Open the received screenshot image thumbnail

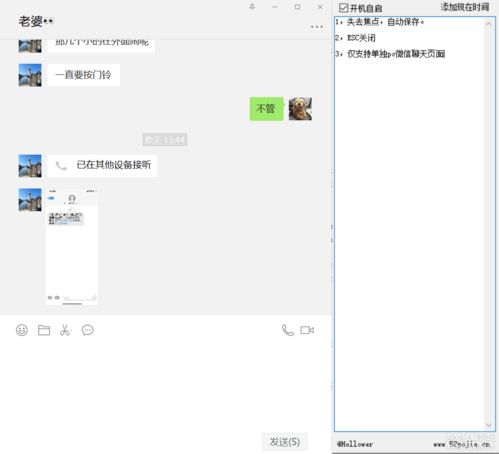tap(72, 246)
